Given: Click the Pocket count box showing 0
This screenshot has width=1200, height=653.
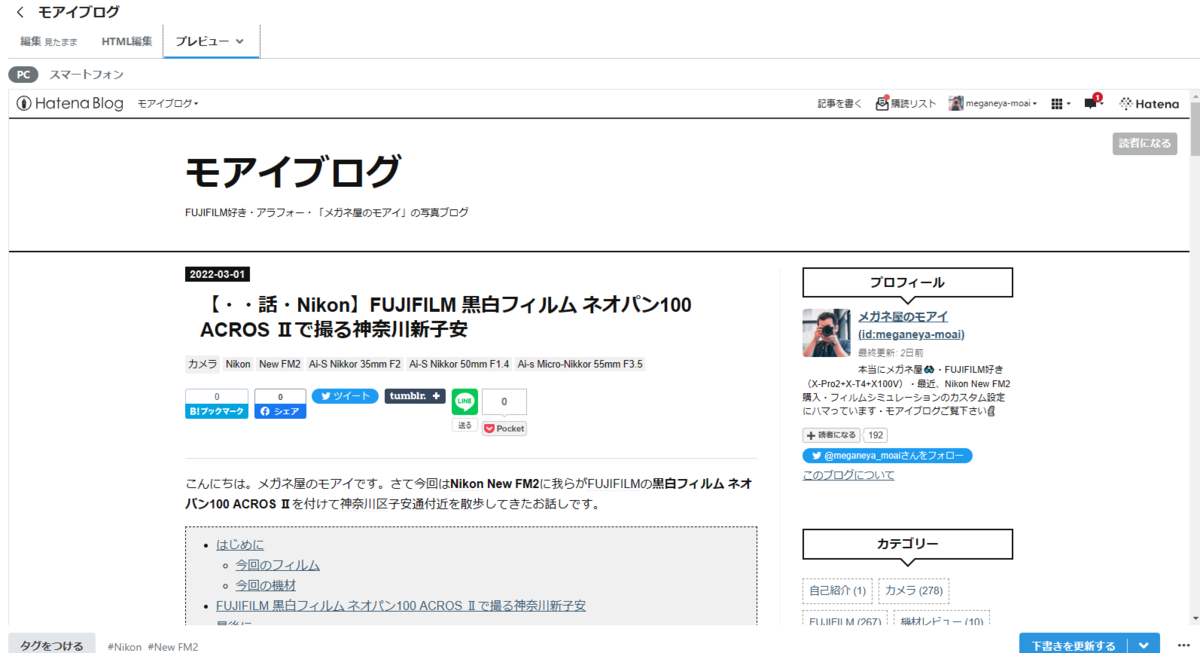Looking at the screenshot, I should pos(504,402).
